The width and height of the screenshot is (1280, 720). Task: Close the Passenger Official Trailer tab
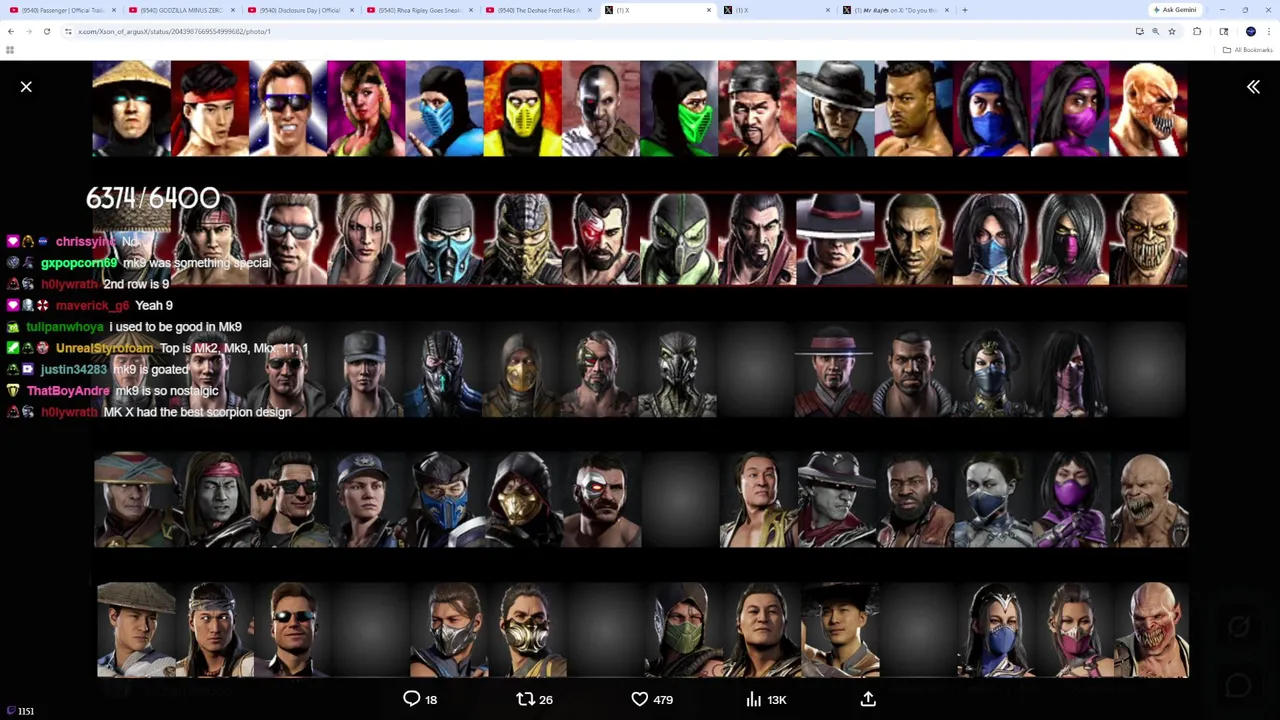click(113, 10)
